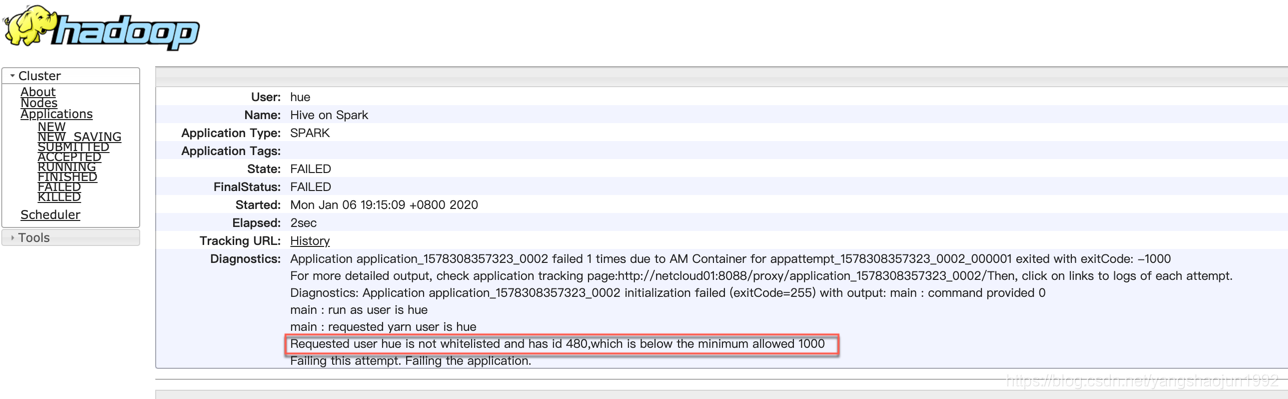Screen dimensions: 1288x399
Task: Click 'main : requested yarn user is hue'
Action: [x=383, y=327]
